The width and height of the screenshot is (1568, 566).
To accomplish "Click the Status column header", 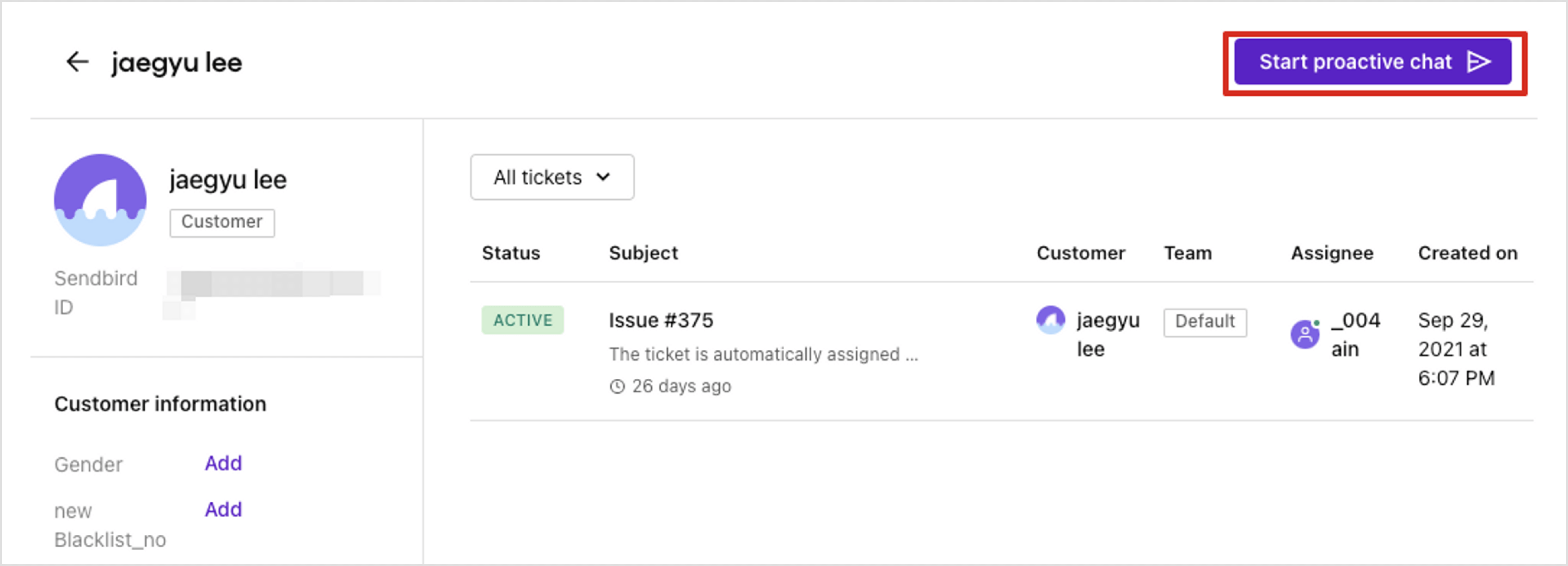I will 511,253.
